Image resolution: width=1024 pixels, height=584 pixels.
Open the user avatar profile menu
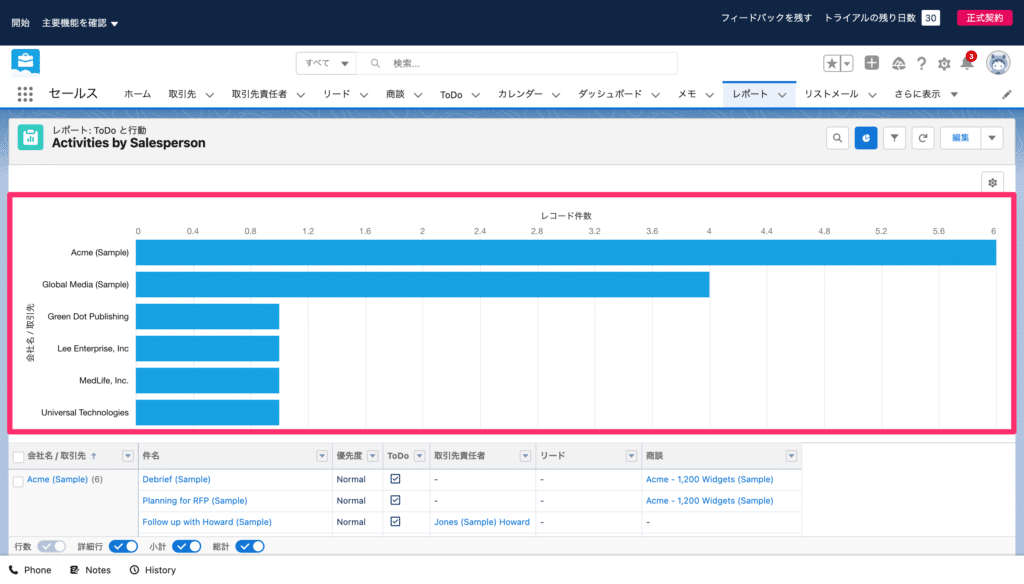998,63
